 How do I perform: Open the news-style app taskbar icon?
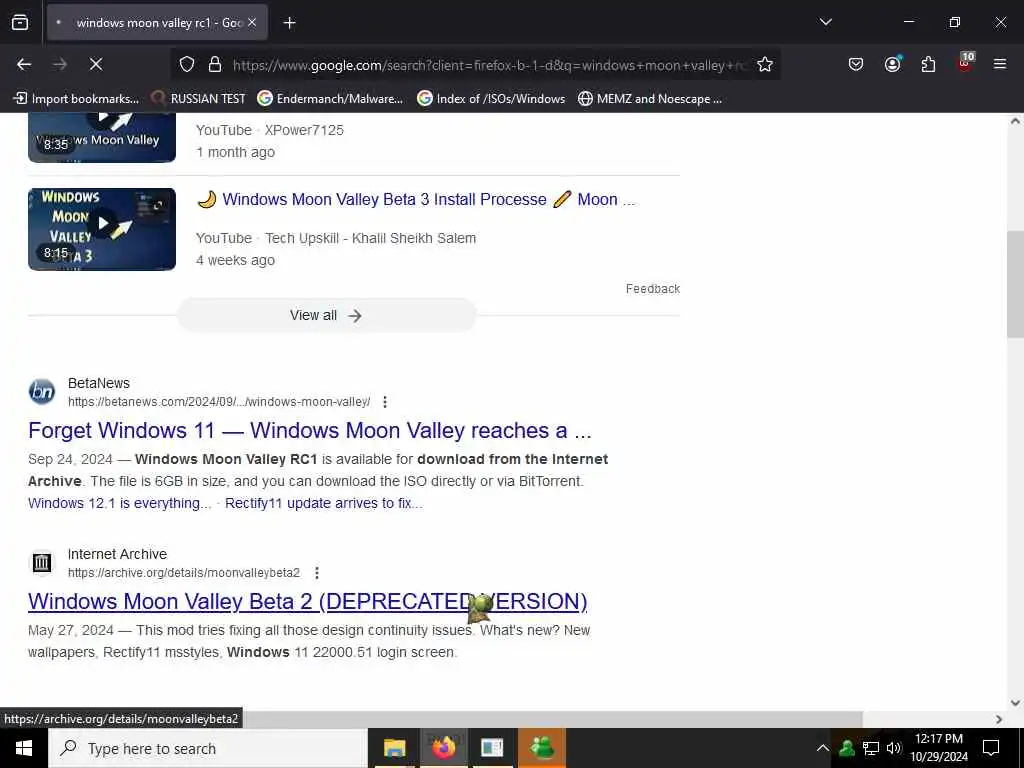pyautogui.click(x=492, y=748)
